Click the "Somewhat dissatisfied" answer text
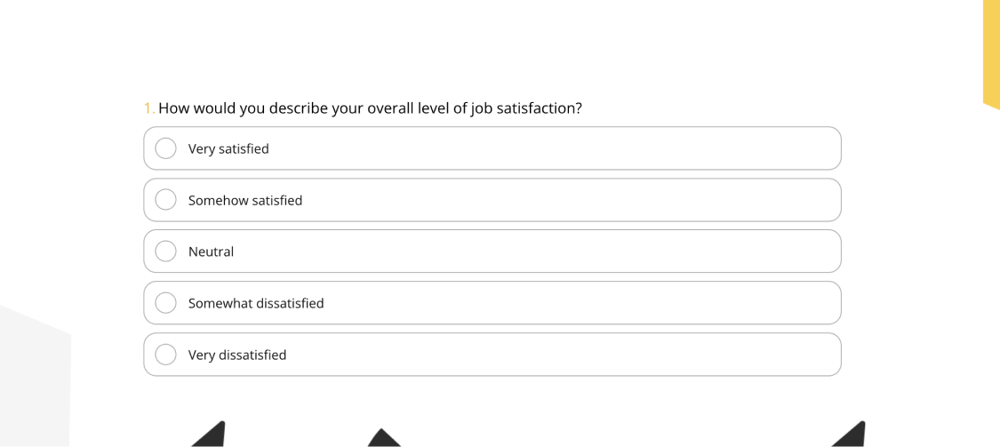Image resolution: width=1000 pixels, height=447 pixels. pos(256,303)
